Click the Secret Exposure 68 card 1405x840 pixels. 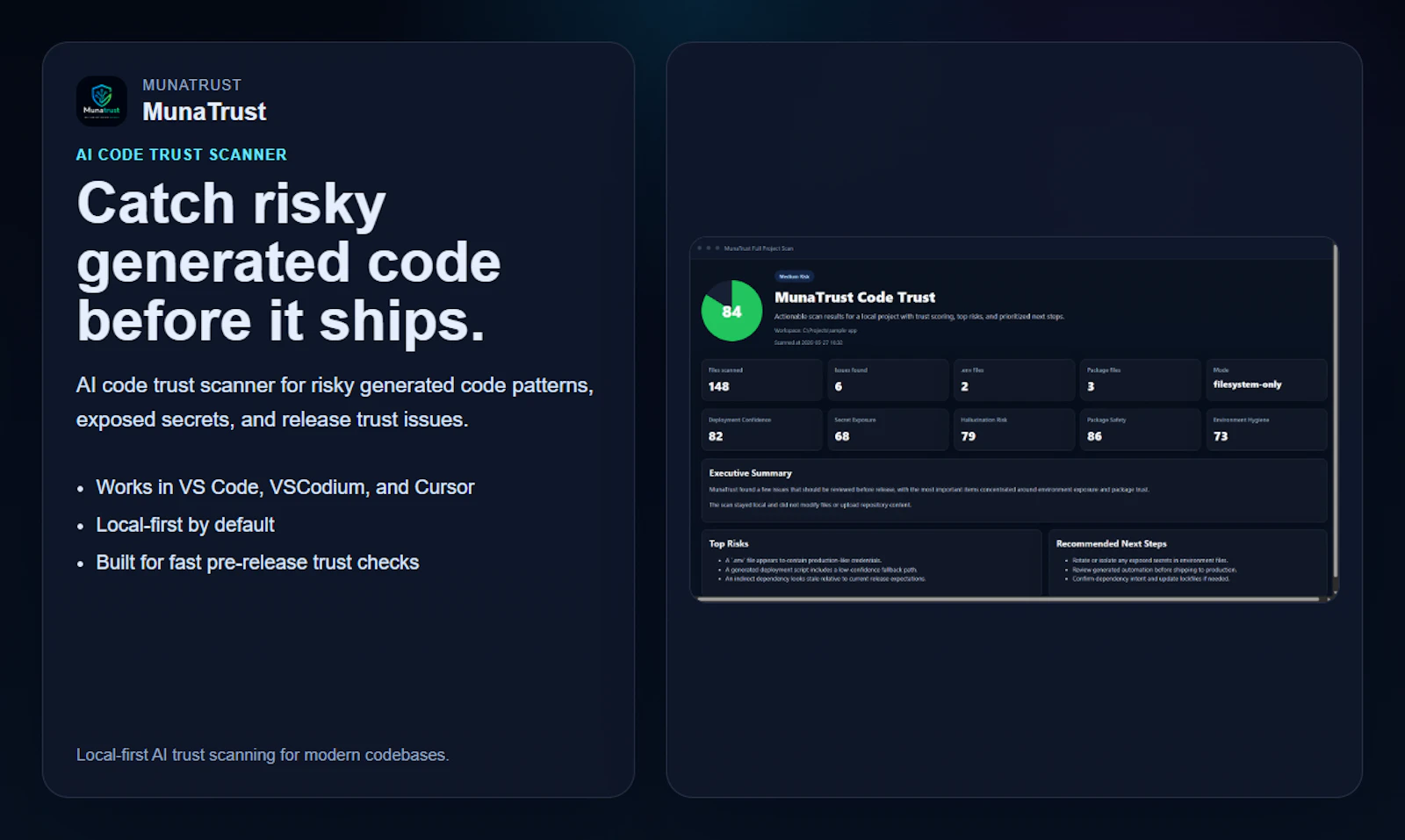(888, 429)
